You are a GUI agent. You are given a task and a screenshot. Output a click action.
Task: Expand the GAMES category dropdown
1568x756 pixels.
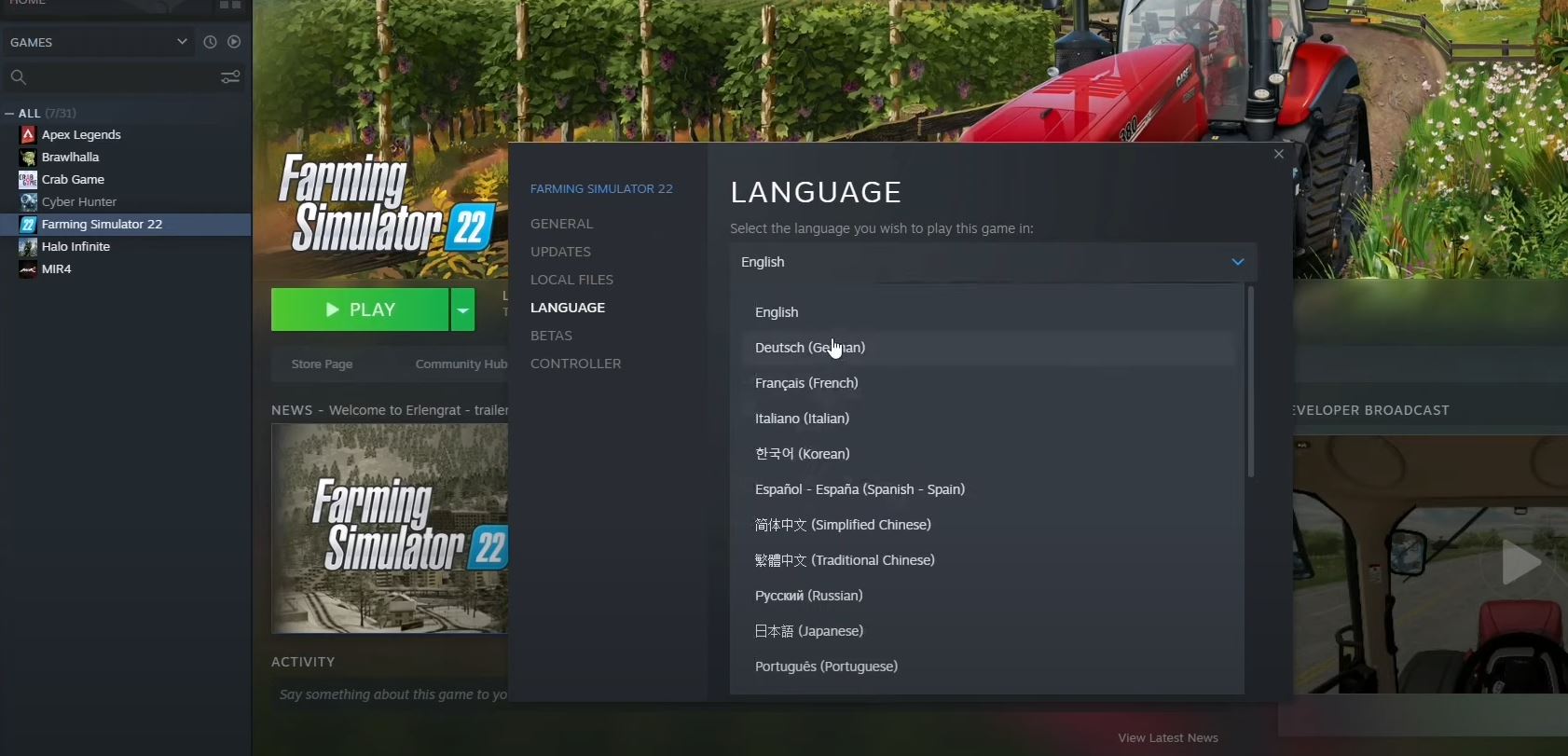pos(182,42)
